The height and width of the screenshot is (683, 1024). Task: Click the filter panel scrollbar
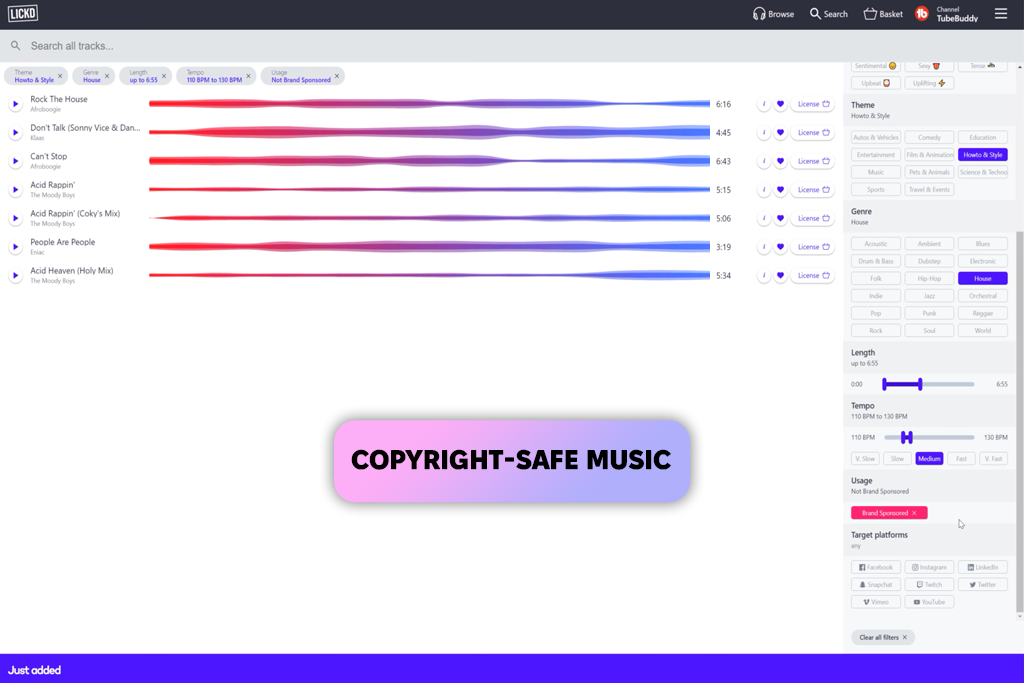pyautogui.click(x=1019, y=421)
